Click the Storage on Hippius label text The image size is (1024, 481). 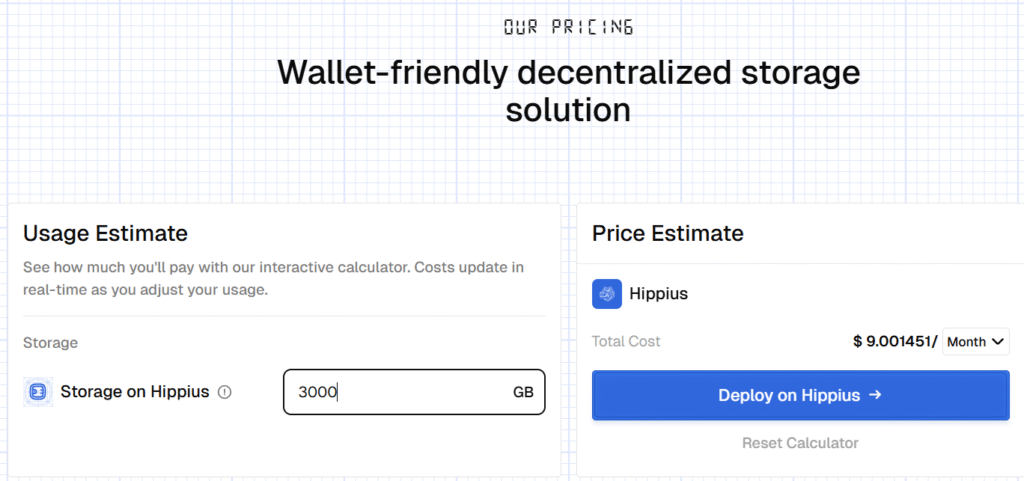tap(135, 392)
